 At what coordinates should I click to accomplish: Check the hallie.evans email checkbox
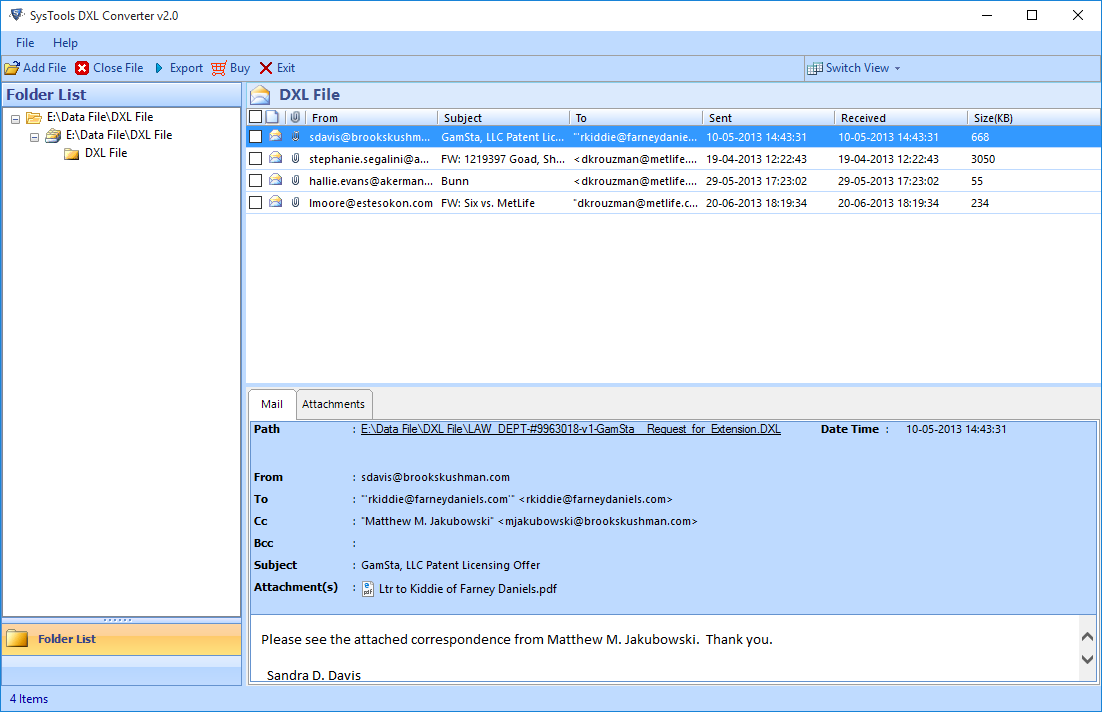(x=256, y=181)
